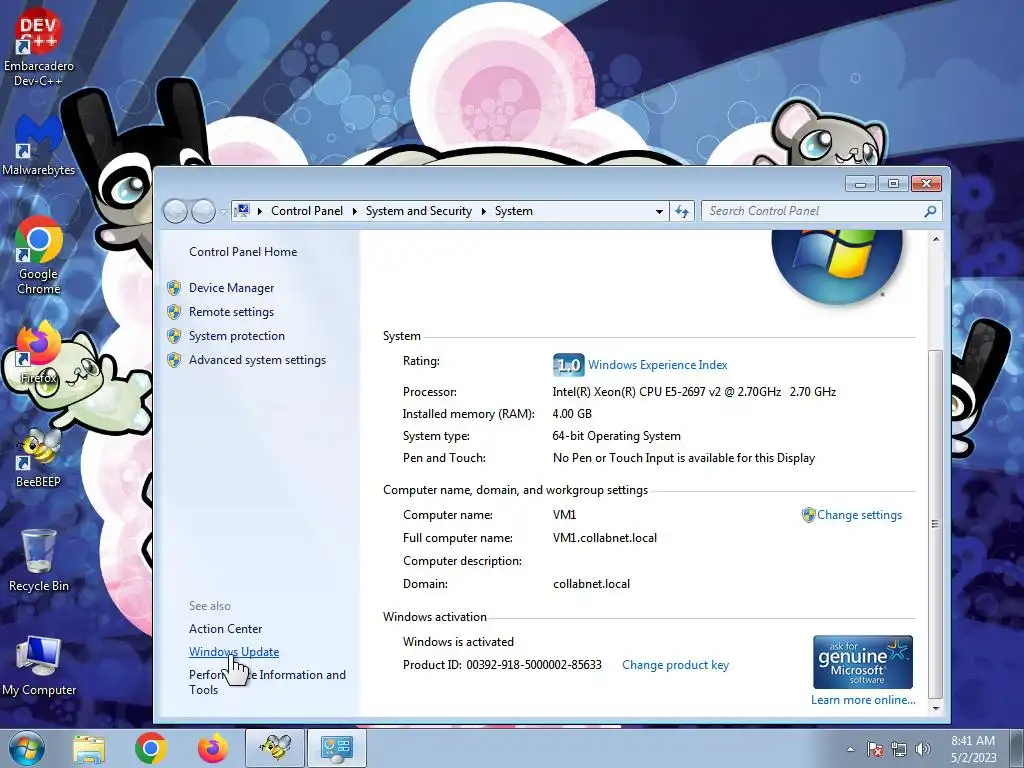Open Control Panel Home
This screenshot has height=768, width=1024.
(243, 252)
